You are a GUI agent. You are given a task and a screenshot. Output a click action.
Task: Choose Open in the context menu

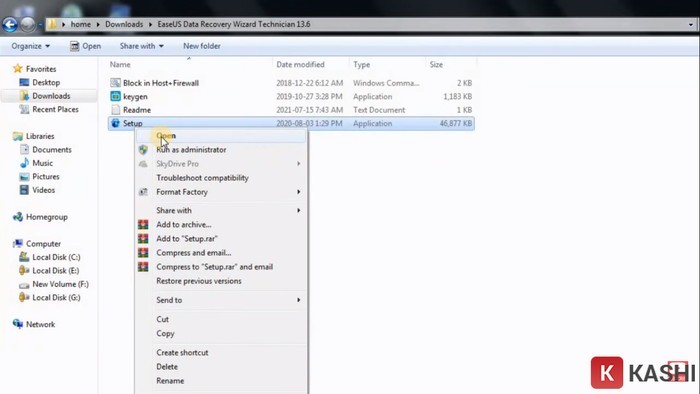221,136
